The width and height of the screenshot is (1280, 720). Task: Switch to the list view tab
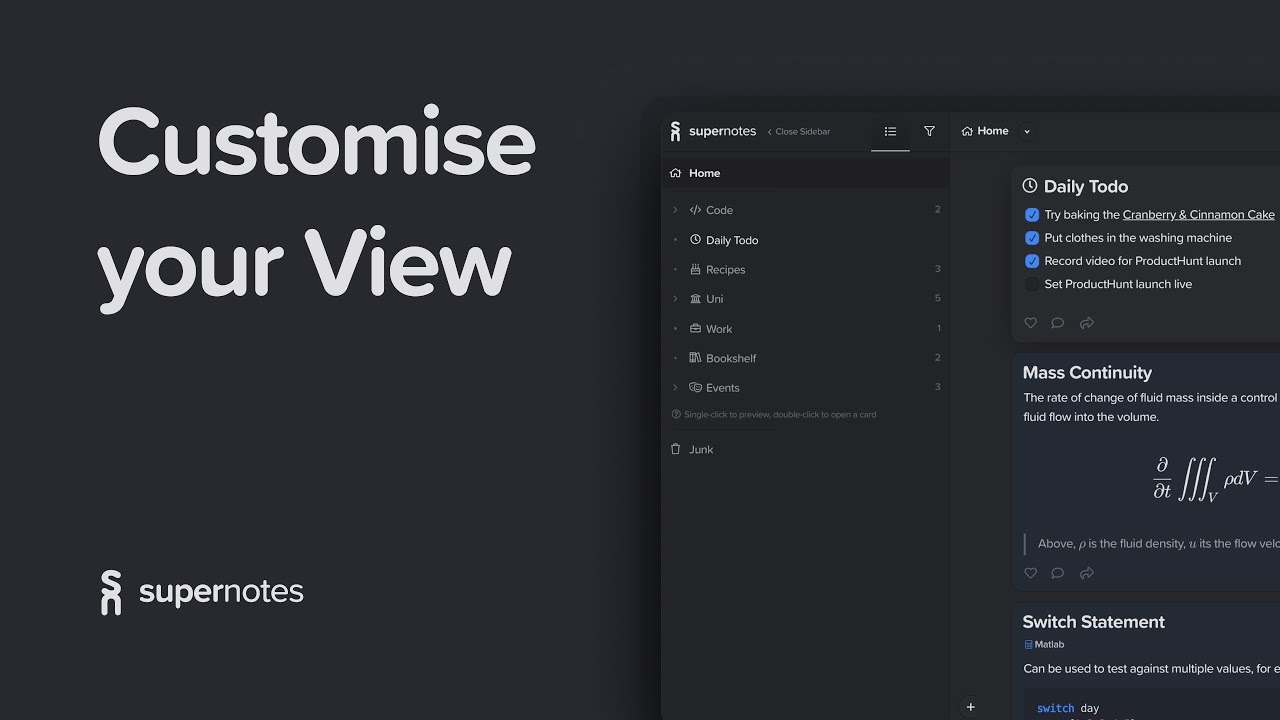click(x=890, y=131)
